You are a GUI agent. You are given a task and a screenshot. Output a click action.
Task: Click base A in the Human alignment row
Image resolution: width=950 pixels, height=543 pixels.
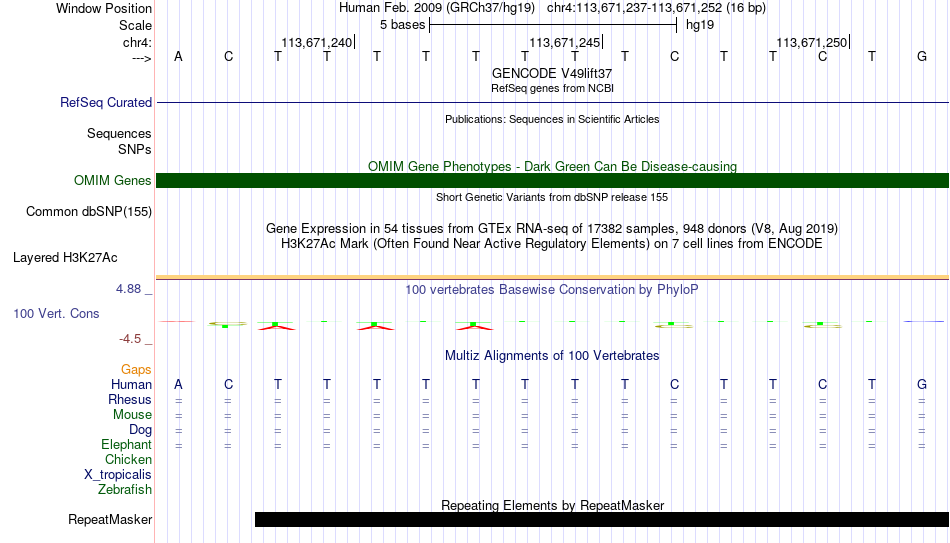[x=178, y=384]
